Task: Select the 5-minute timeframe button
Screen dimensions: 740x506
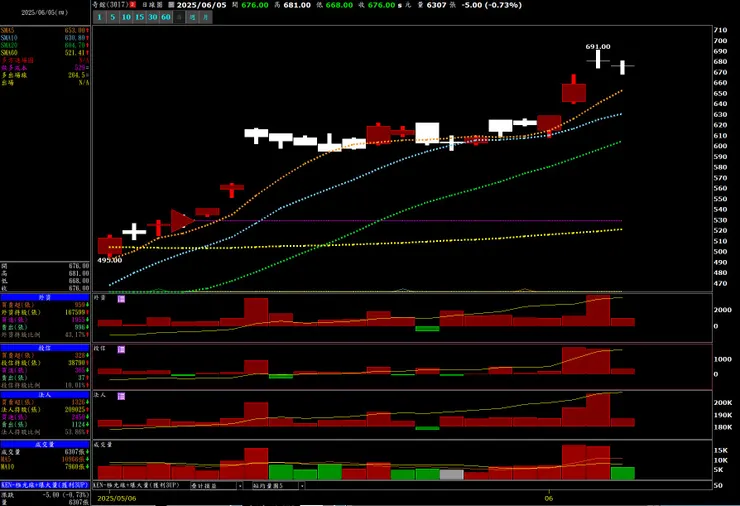Action: point(112,17)
